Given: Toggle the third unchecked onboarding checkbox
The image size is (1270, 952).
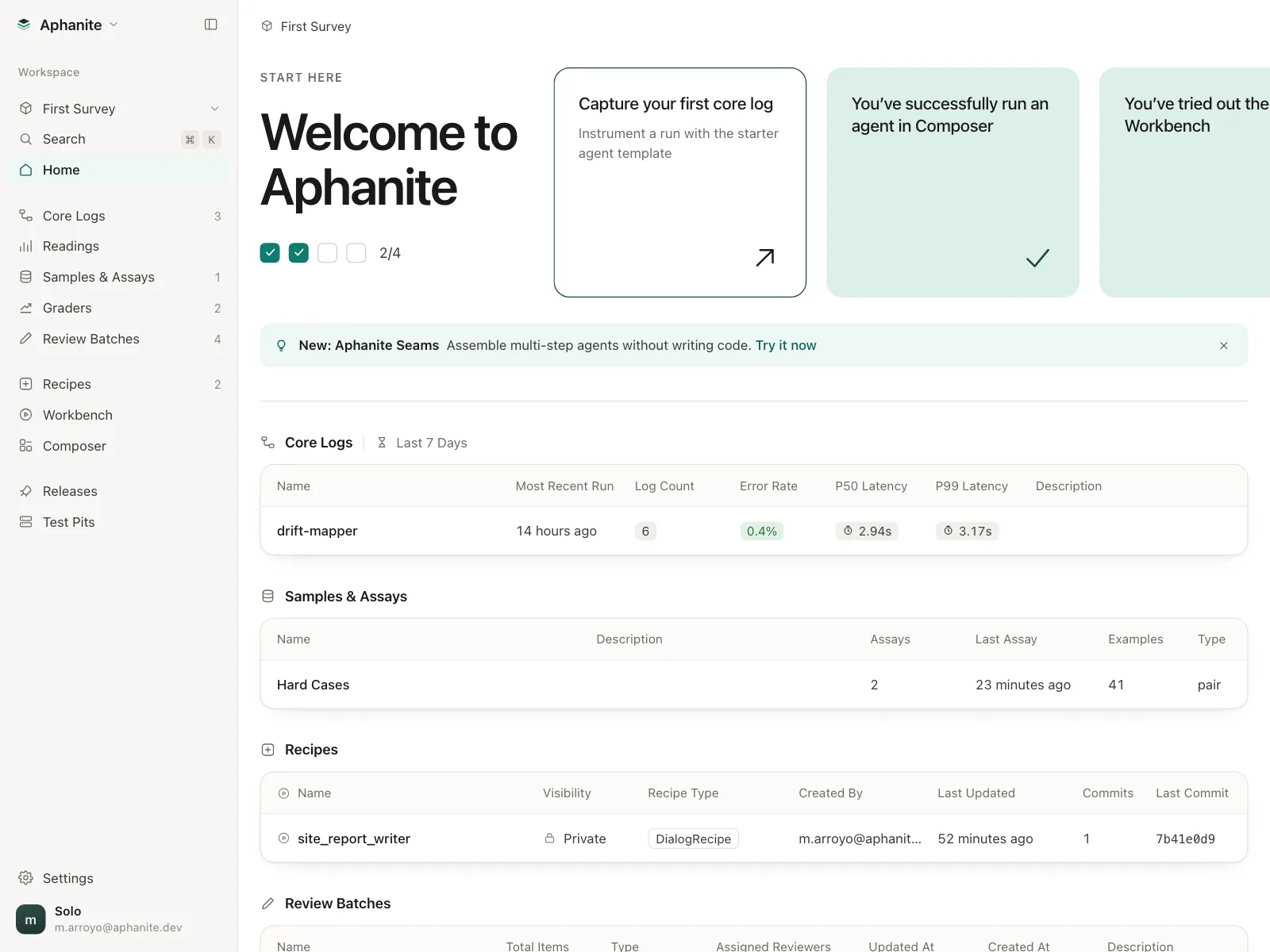Looking at the screenshot, I should point(328,253).
